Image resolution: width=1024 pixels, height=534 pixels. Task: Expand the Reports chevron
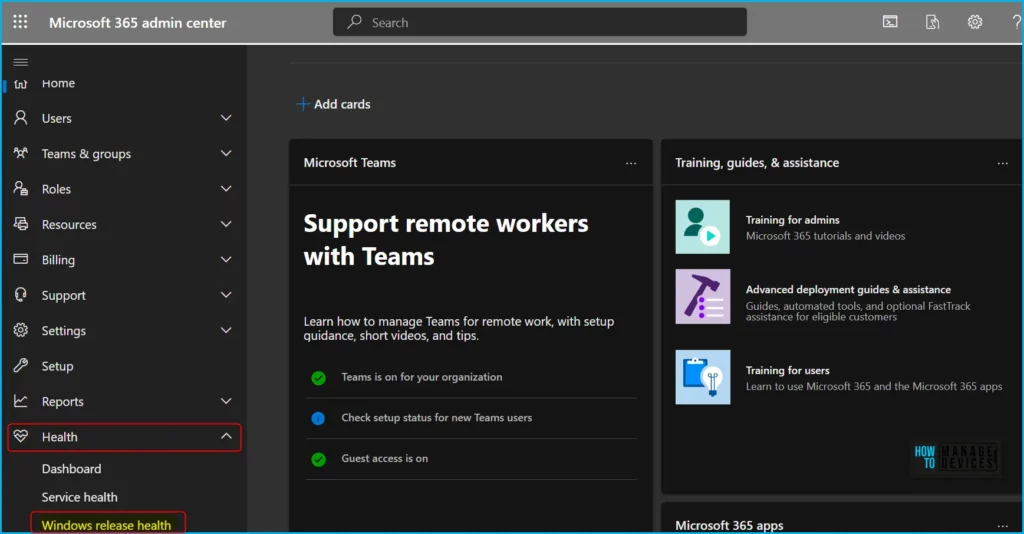(x=226, y=401)
